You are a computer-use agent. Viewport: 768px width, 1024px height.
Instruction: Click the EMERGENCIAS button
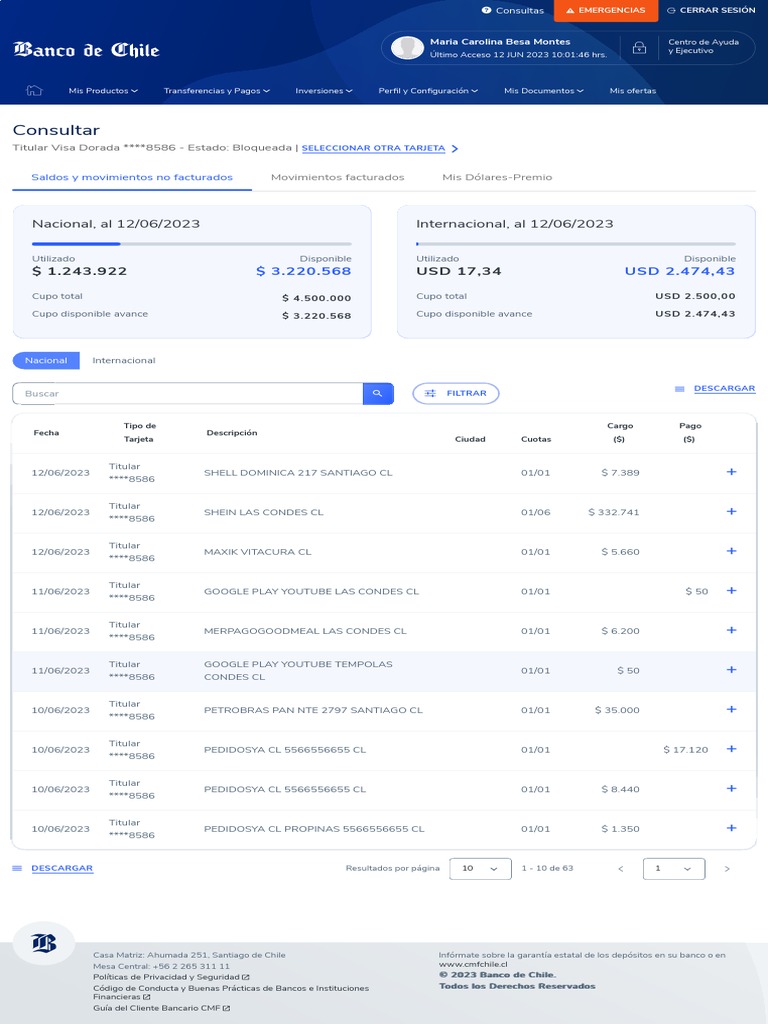(x=606, y=10)
